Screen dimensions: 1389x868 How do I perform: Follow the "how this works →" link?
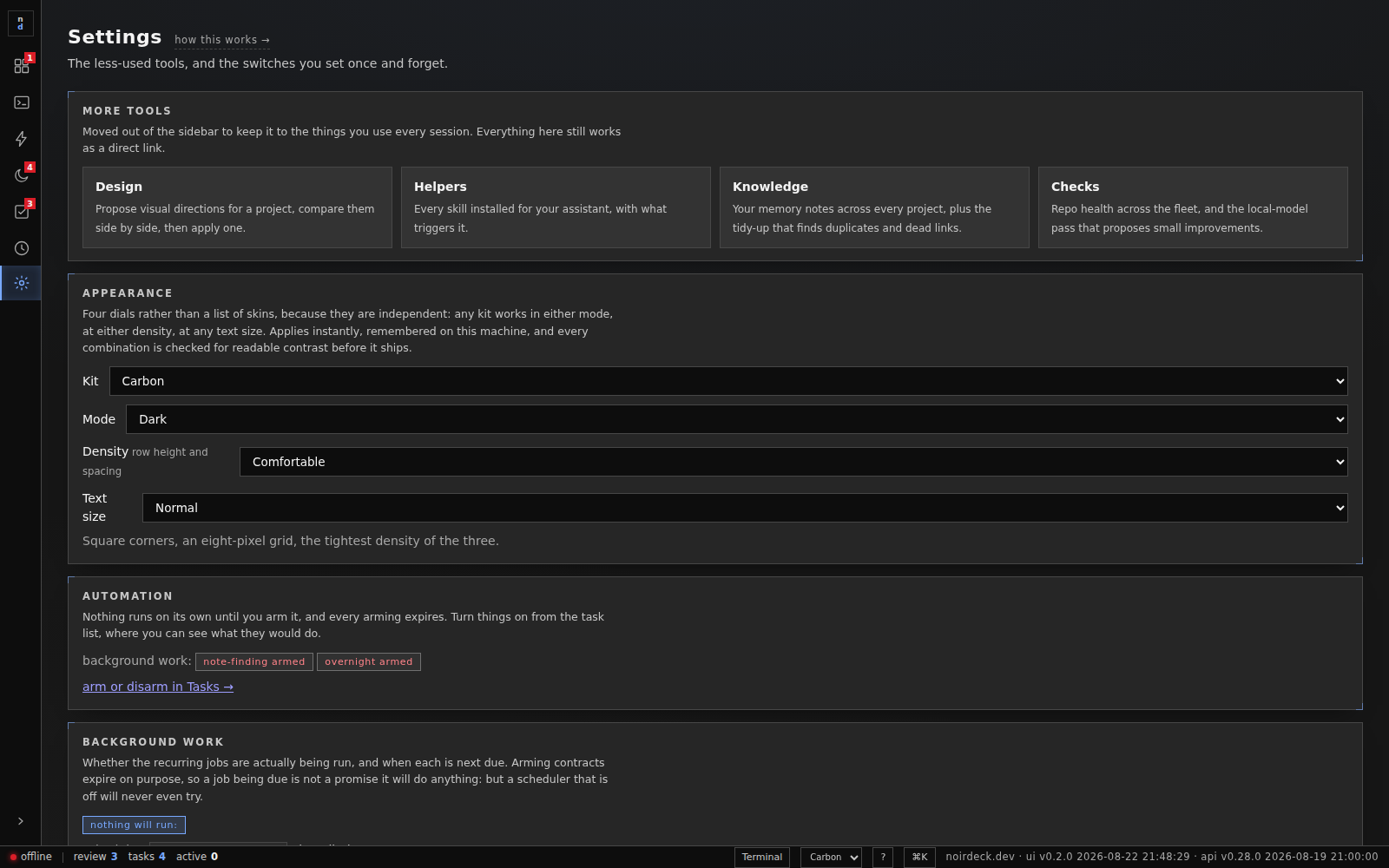pos(222,40)
